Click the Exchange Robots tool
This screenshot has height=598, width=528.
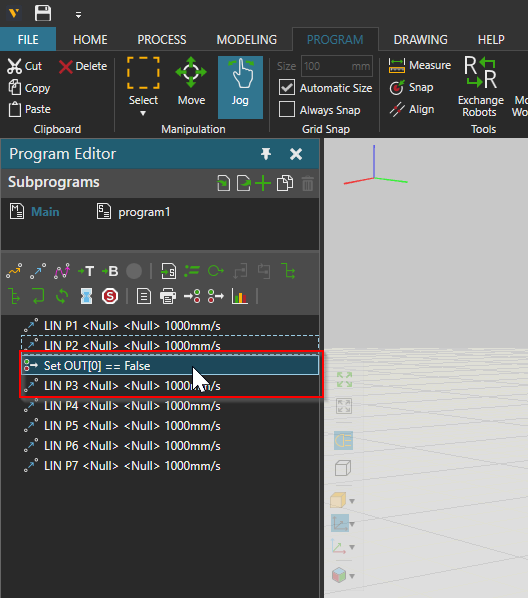[x=480, y=87]
